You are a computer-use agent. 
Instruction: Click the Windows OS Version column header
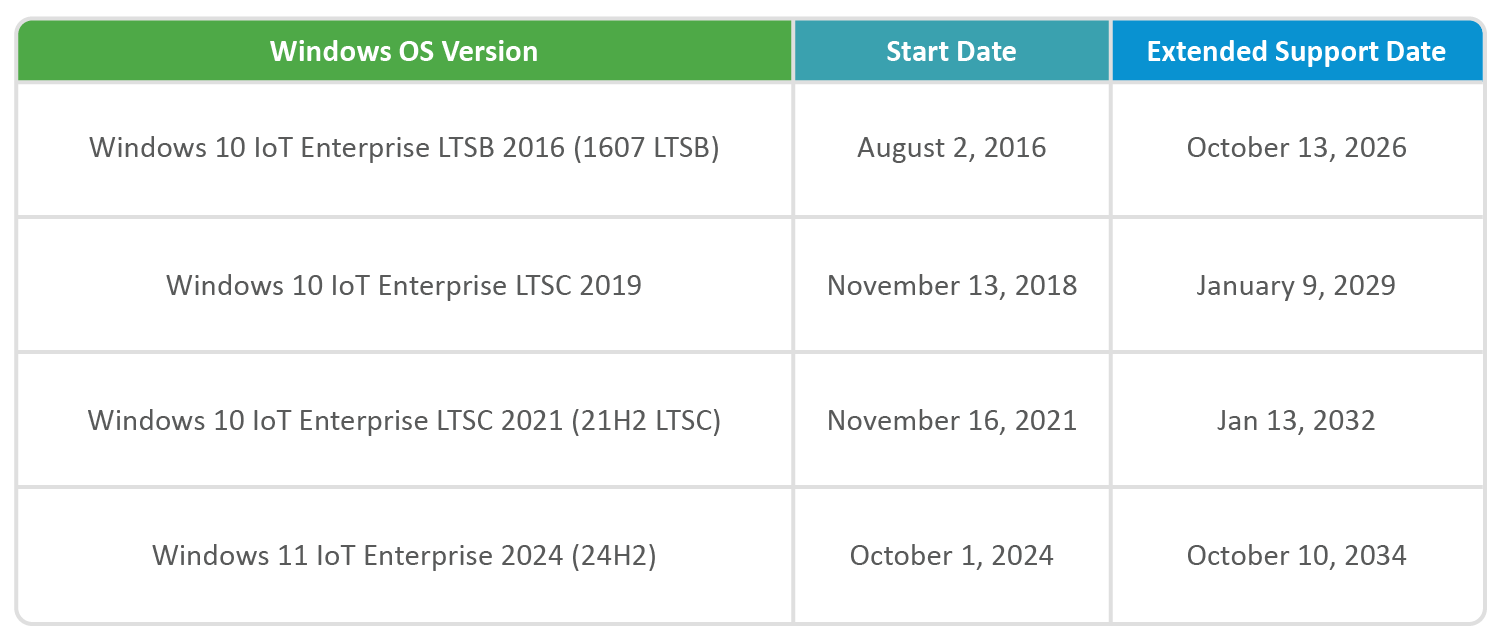point(404,51)
